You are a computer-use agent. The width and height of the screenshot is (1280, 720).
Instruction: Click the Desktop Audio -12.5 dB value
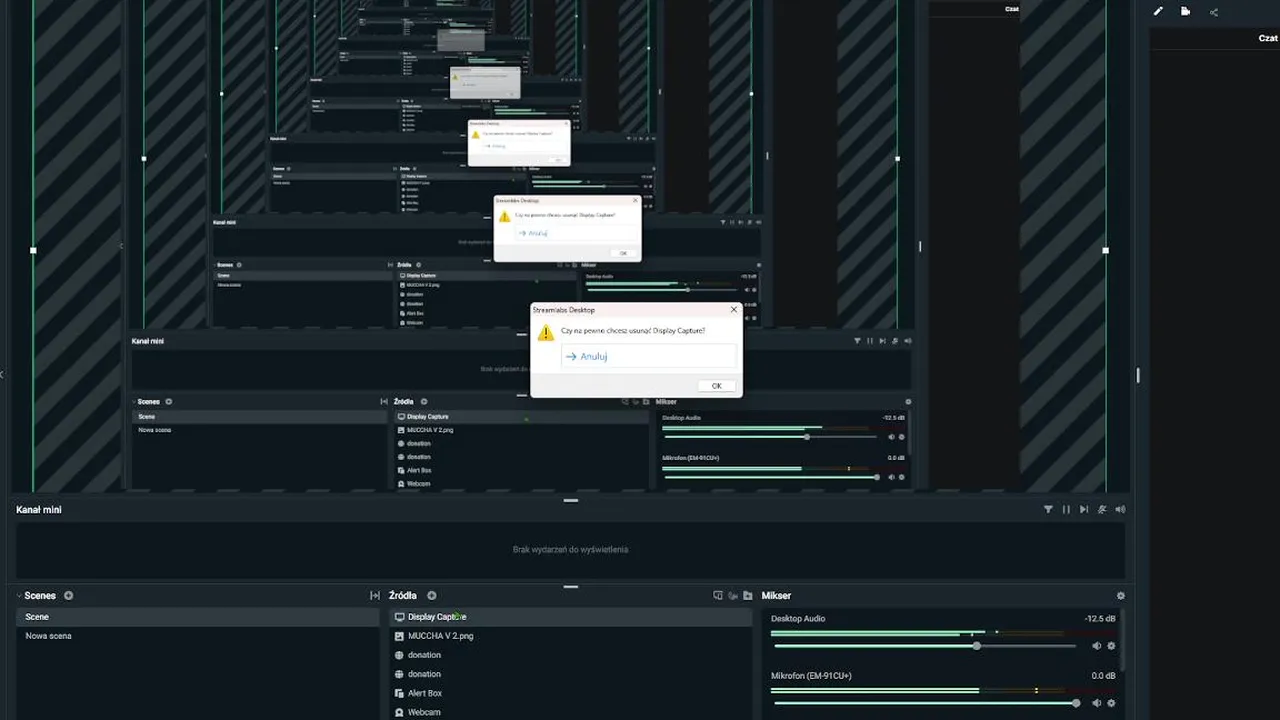click(1100, 619)
